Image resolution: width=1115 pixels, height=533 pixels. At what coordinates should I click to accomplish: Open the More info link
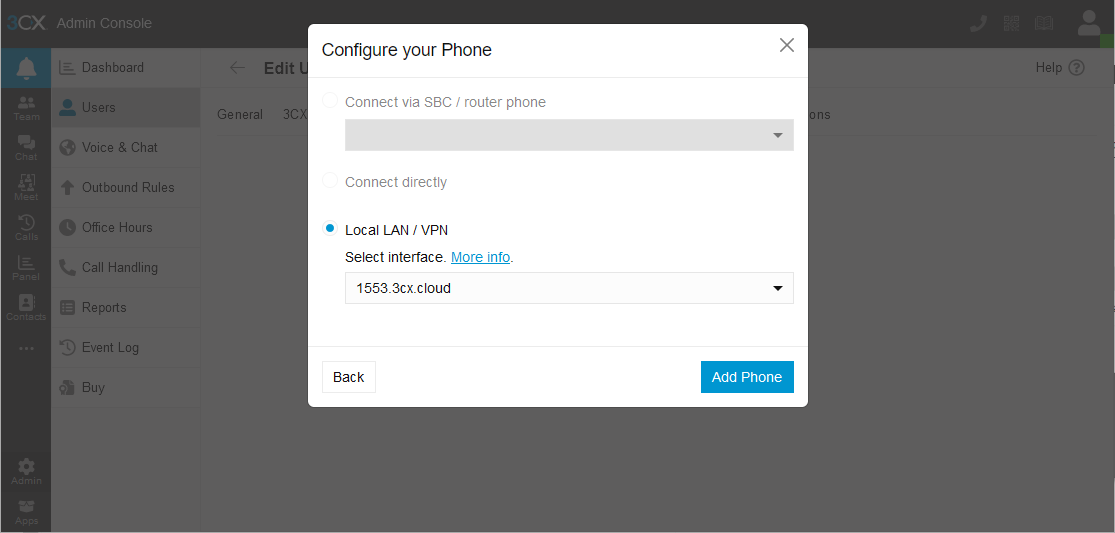point(481,257)
